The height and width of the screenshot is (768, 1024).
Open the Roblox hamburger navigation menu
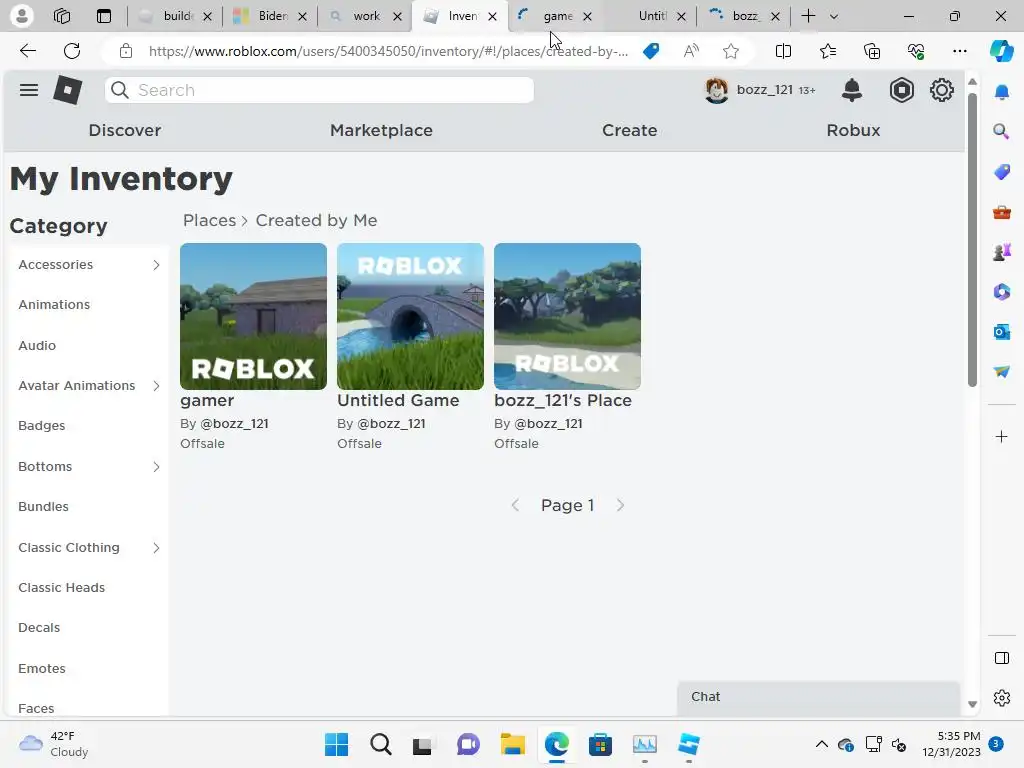pyautogui.click(x=29, y=90)
